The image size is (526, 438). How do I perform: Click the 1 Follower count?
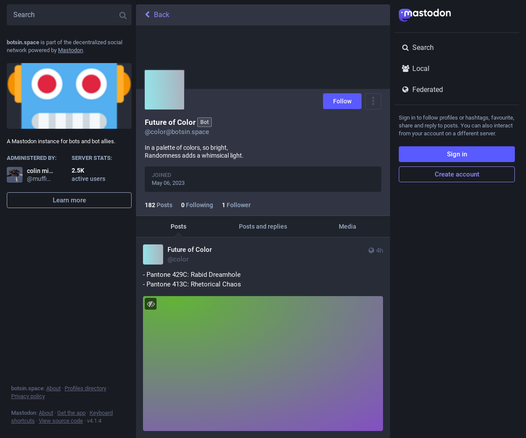(x=236, y=205)
